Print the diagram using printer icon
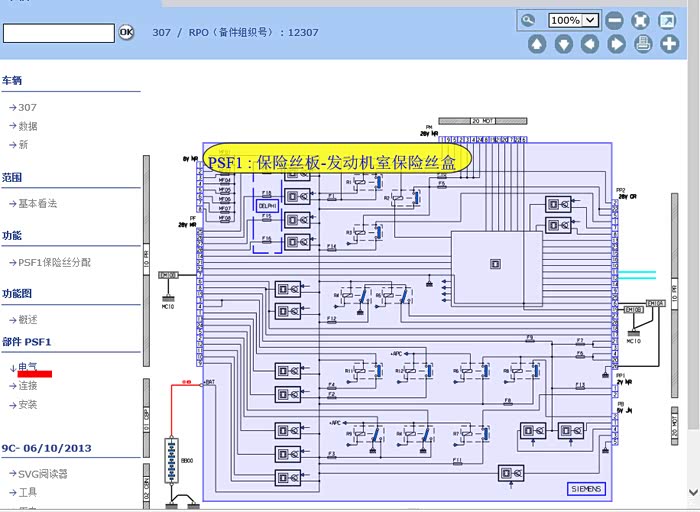 642,44
